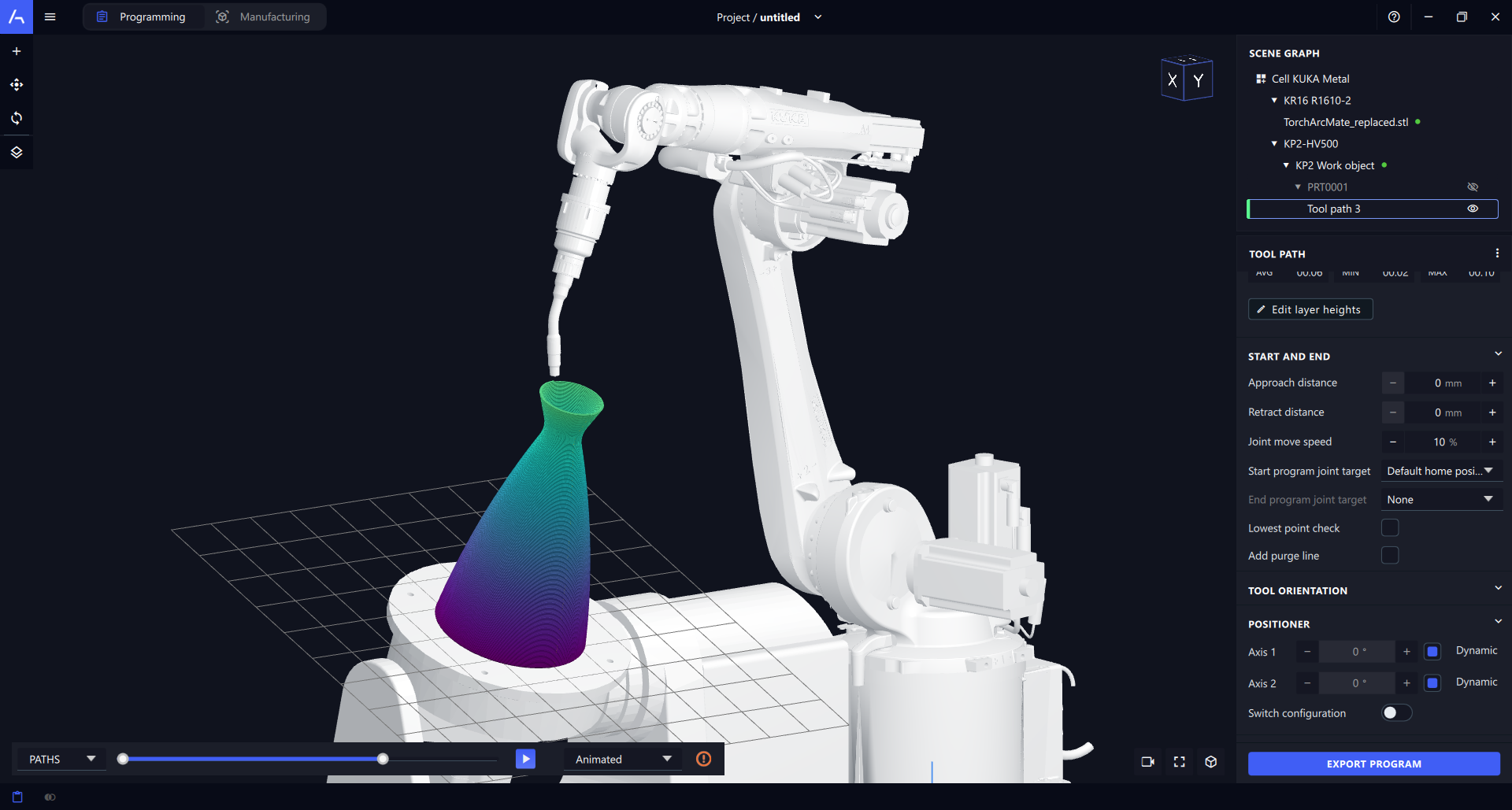Open the help question mark icon
Image resolution: width=1512 pixels, height=810 pixels.
[x=1394, y=17]
